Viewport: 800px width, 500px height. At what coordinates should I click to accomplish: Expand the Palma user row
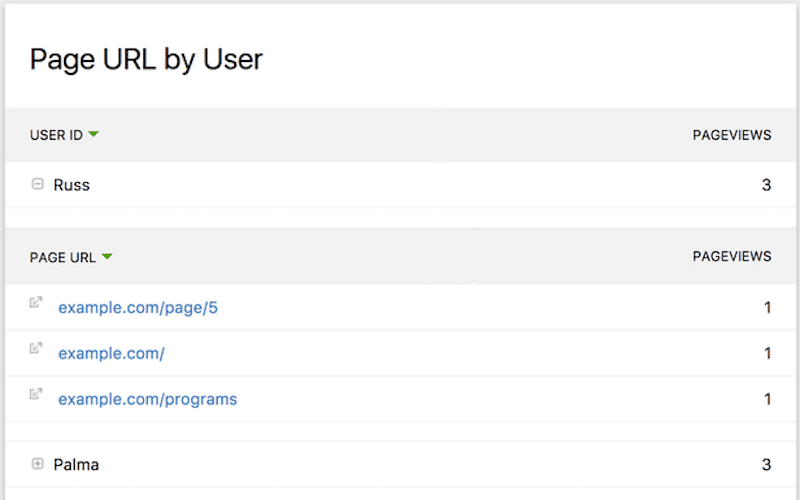(x=37, y=464)
